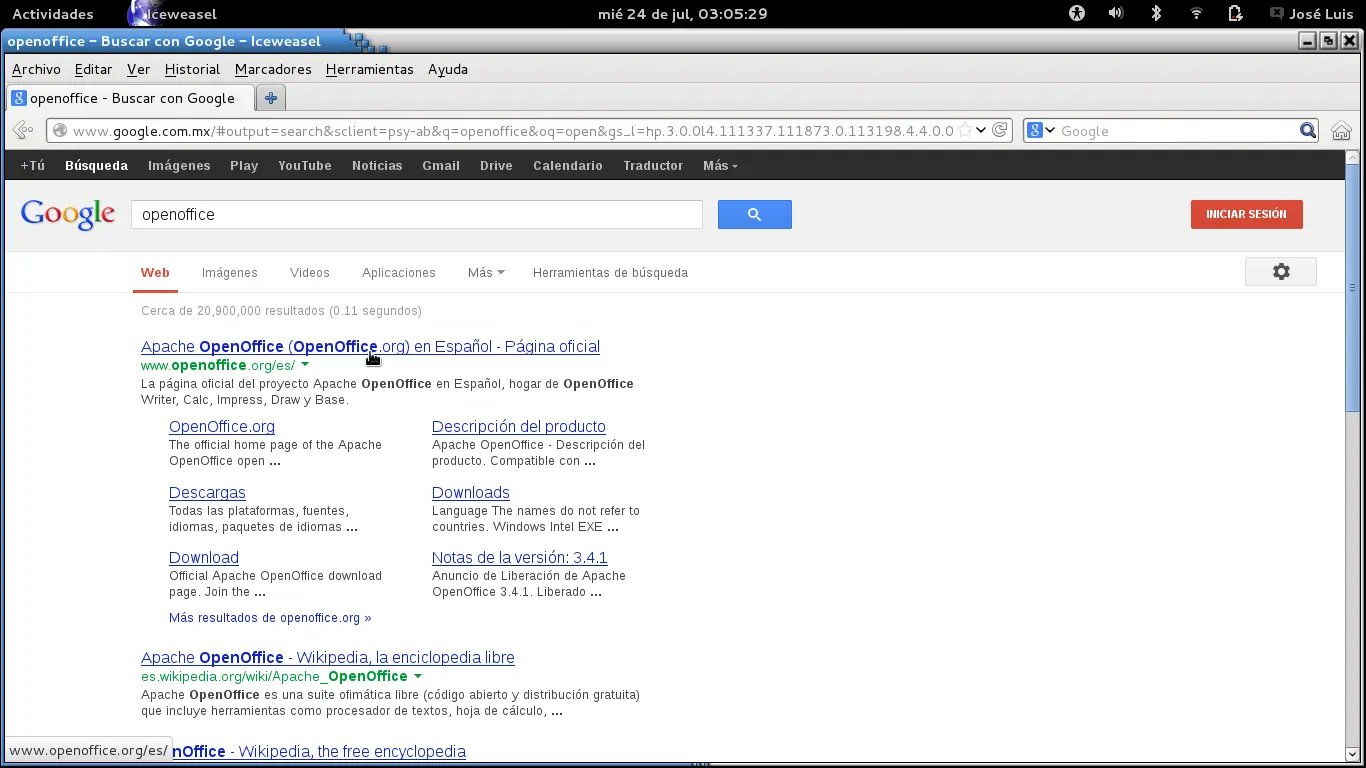This screenshot has width=1366, height=768.
Task: Open the Downloads sitelink
Action: (470, 492)
